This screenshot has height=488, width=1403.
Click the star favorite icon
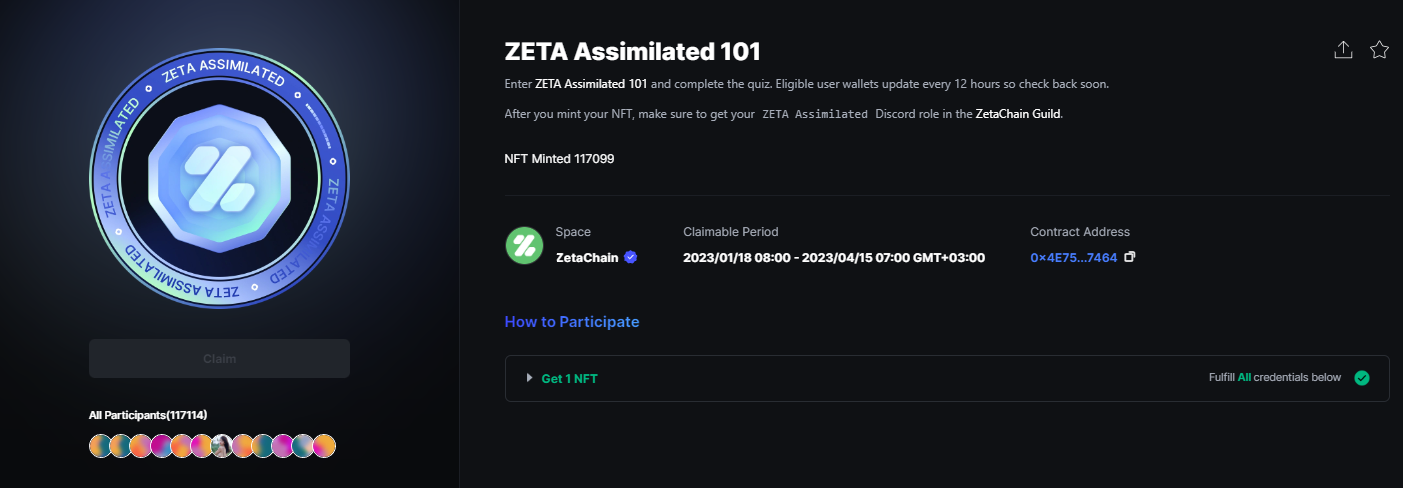coord(1379,50)
